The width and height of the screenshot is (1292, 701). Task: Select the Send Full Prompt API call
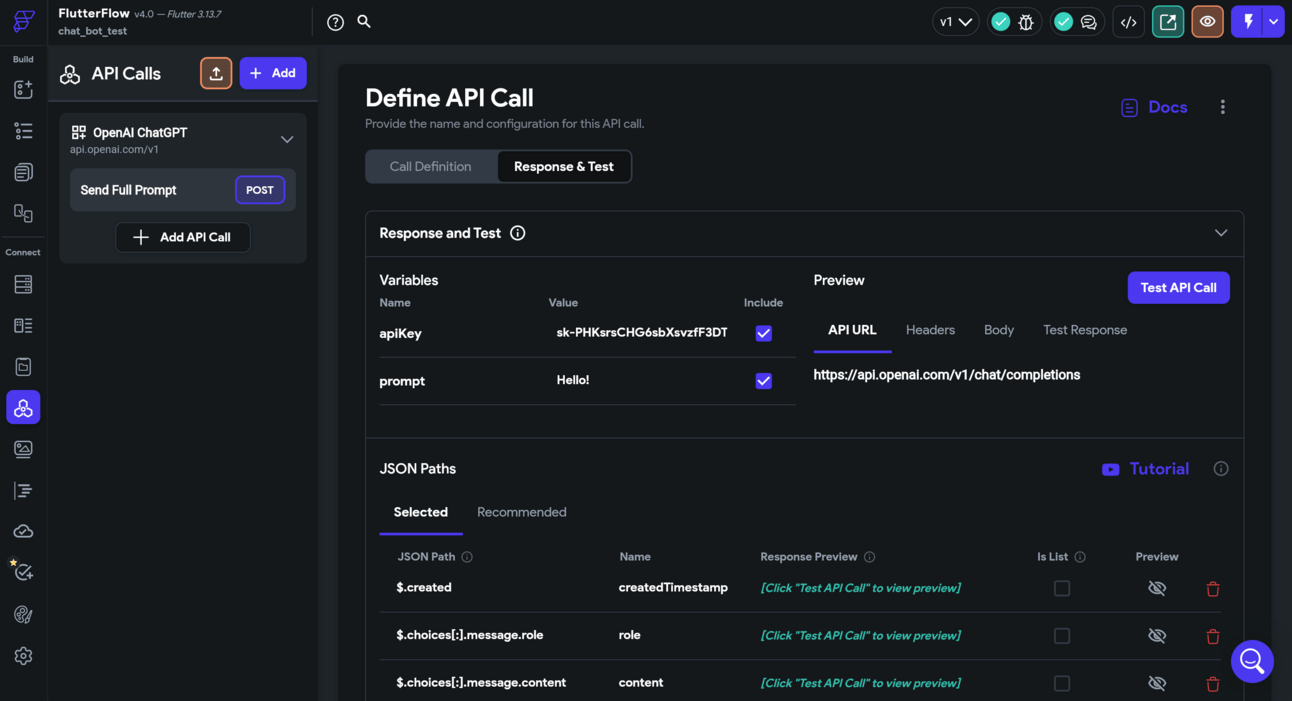pos(183,190)
